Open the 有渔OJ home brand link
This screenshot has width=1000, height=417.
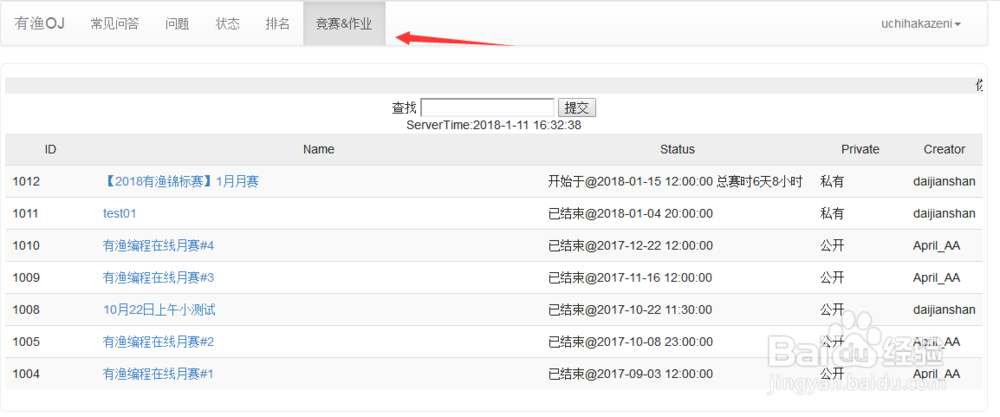40,24
